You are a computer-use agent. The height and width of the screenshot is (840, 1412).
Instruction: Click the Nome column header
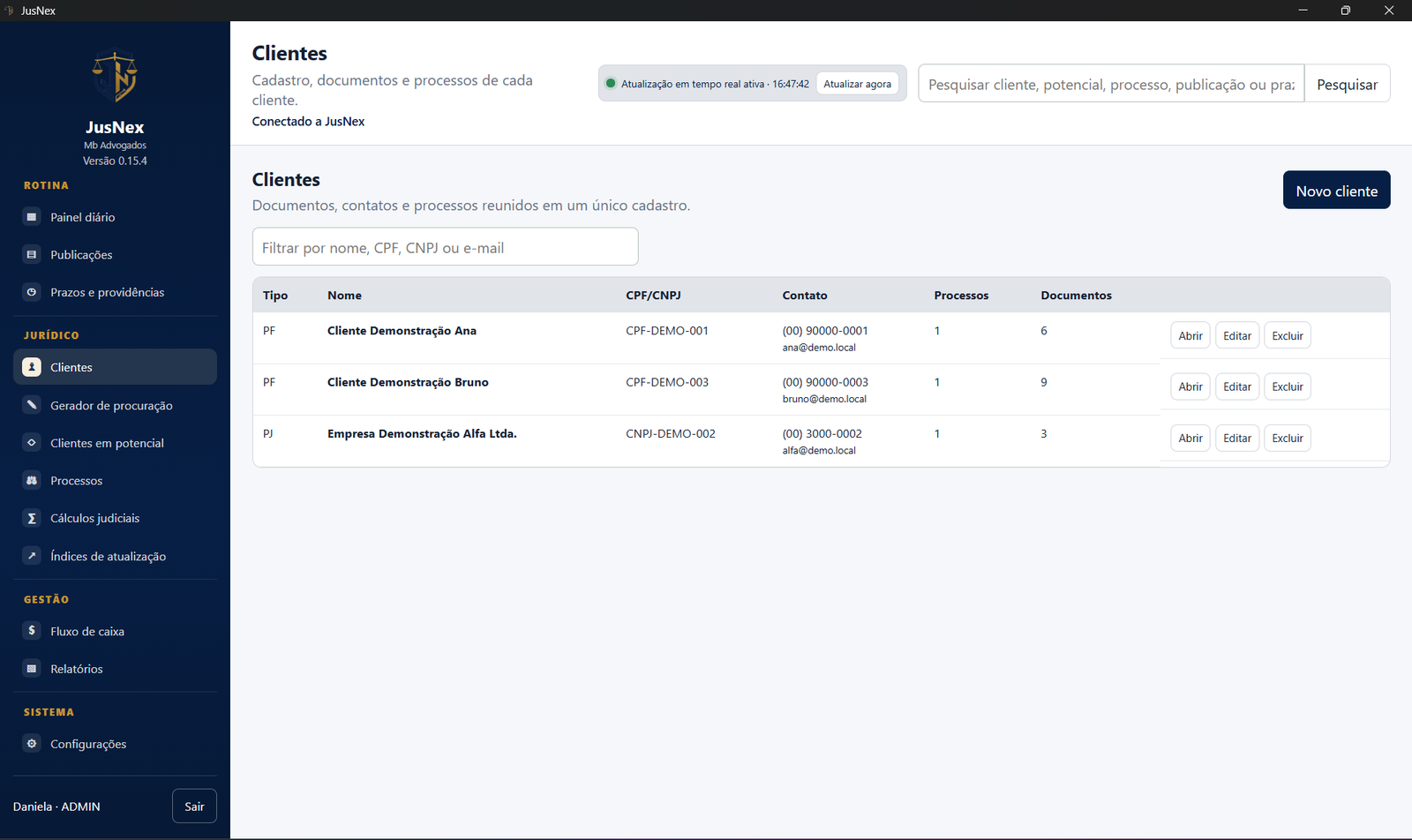(x=344, y=296)
